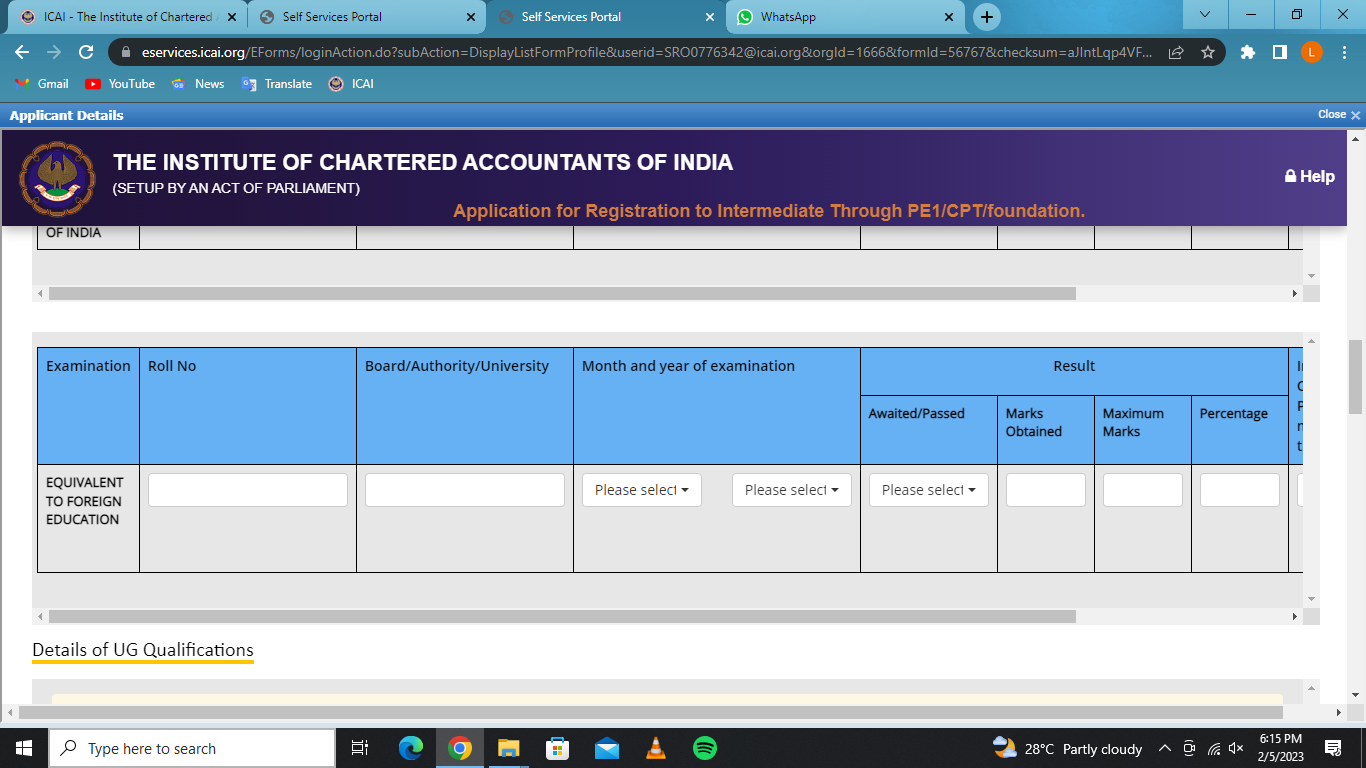The image size is (1366, 768).
Task: Click the Help link in header
Action: click(1309, 176)
